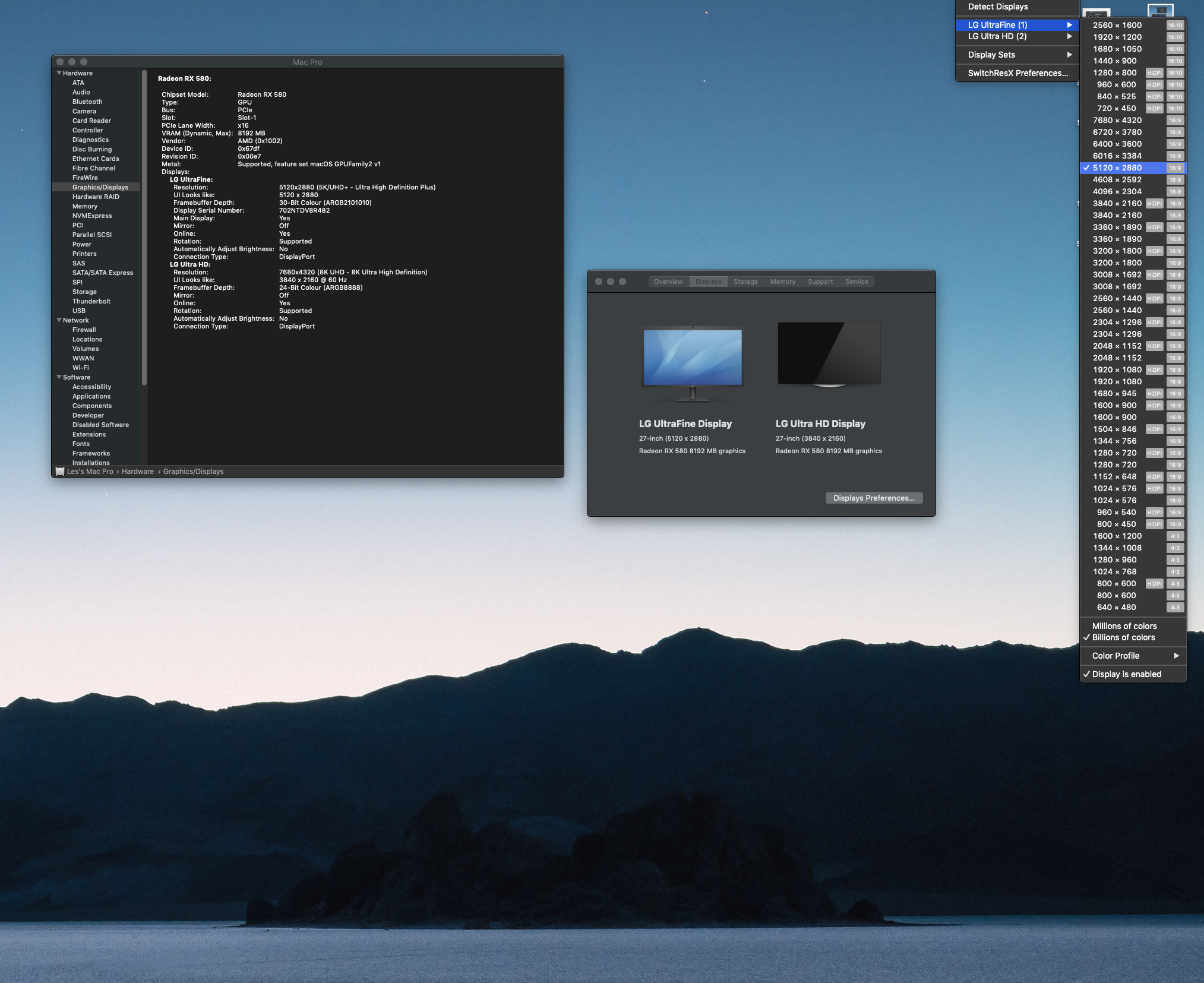Screen dimensions: 1204x983
Task: Select Ethernet Cards in the sidebar
Action: (x=96, y=159)
